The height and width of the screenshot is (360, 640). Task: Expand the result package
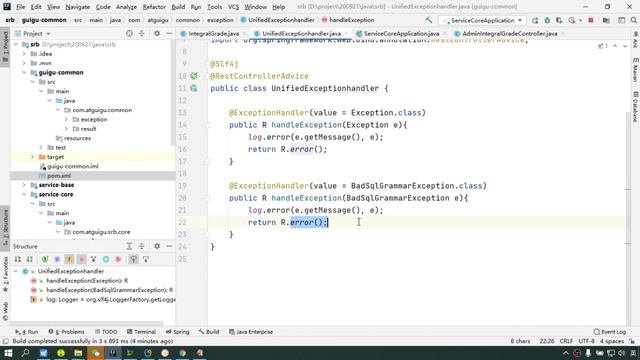[66, 129]
